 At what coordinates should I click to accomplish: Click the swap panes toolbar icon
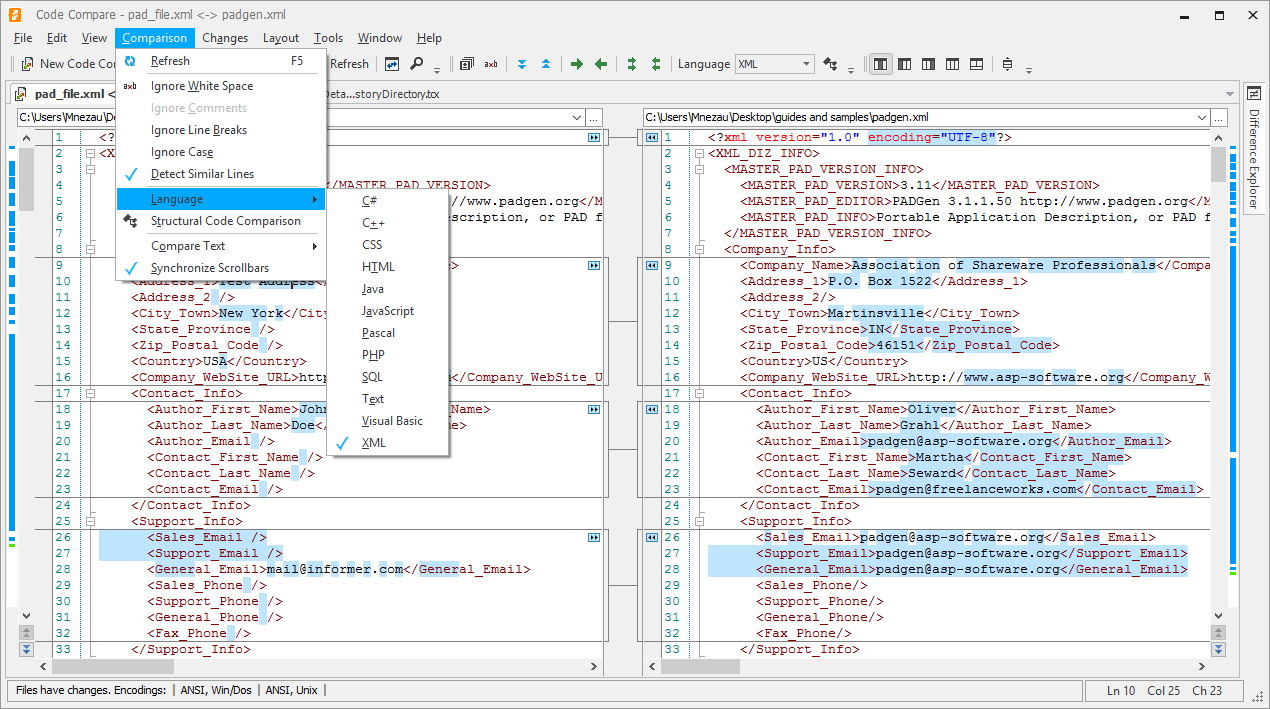(x=392, y=64)
